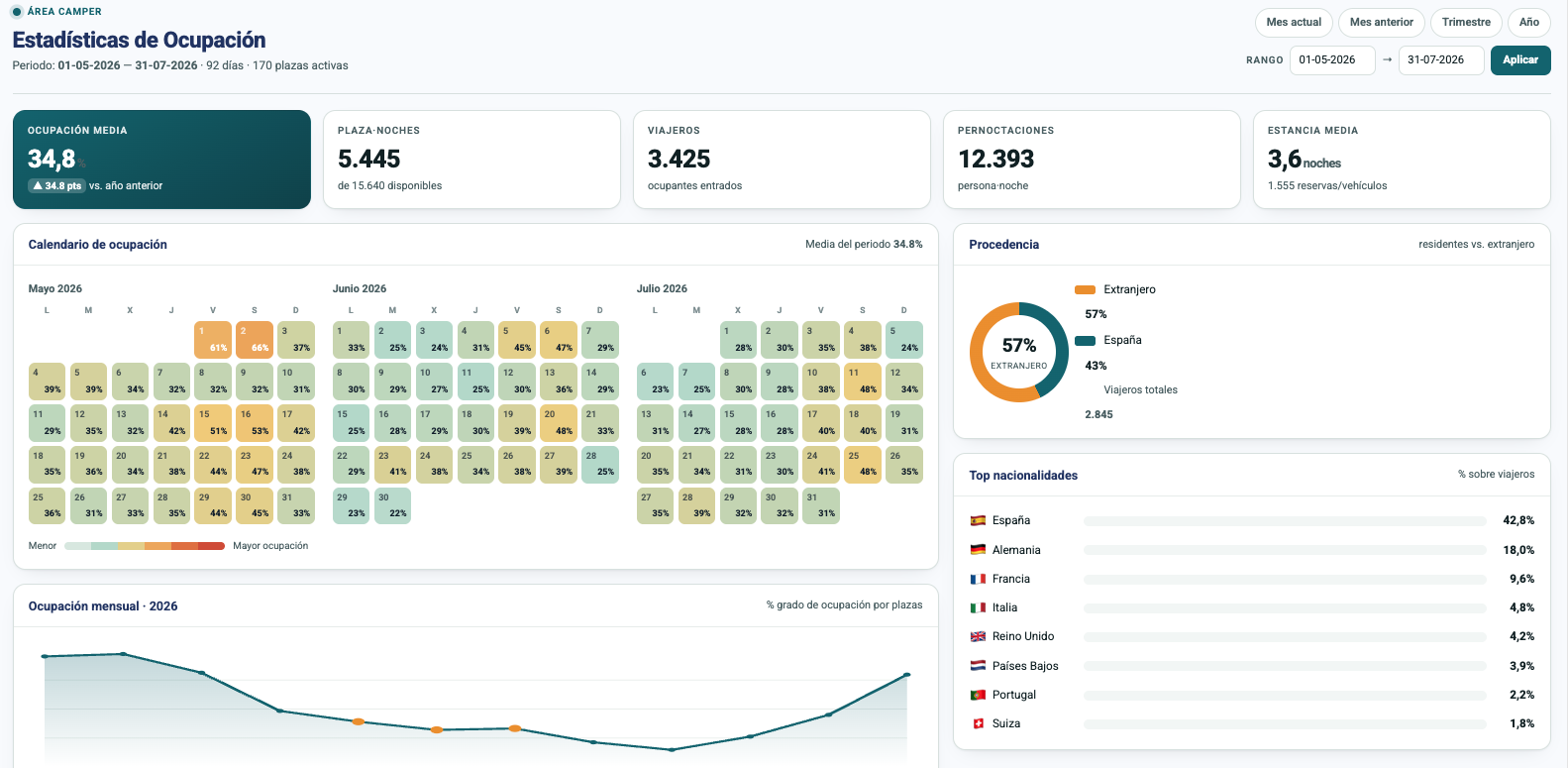Click the Switzerland flag beside Suiza
The image size is (1568, 768).
978,723
